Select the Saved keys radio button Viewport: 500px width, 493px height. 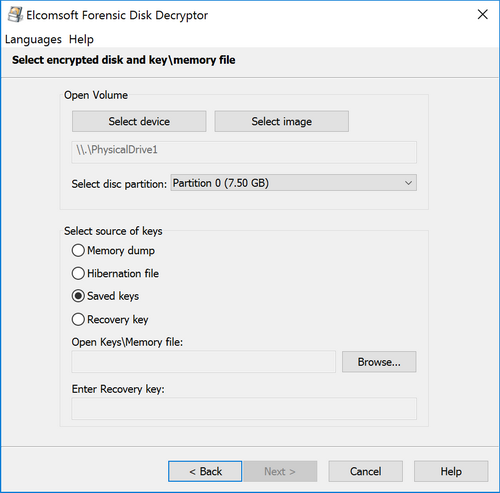pyautogui.click(x=78, y=296)
